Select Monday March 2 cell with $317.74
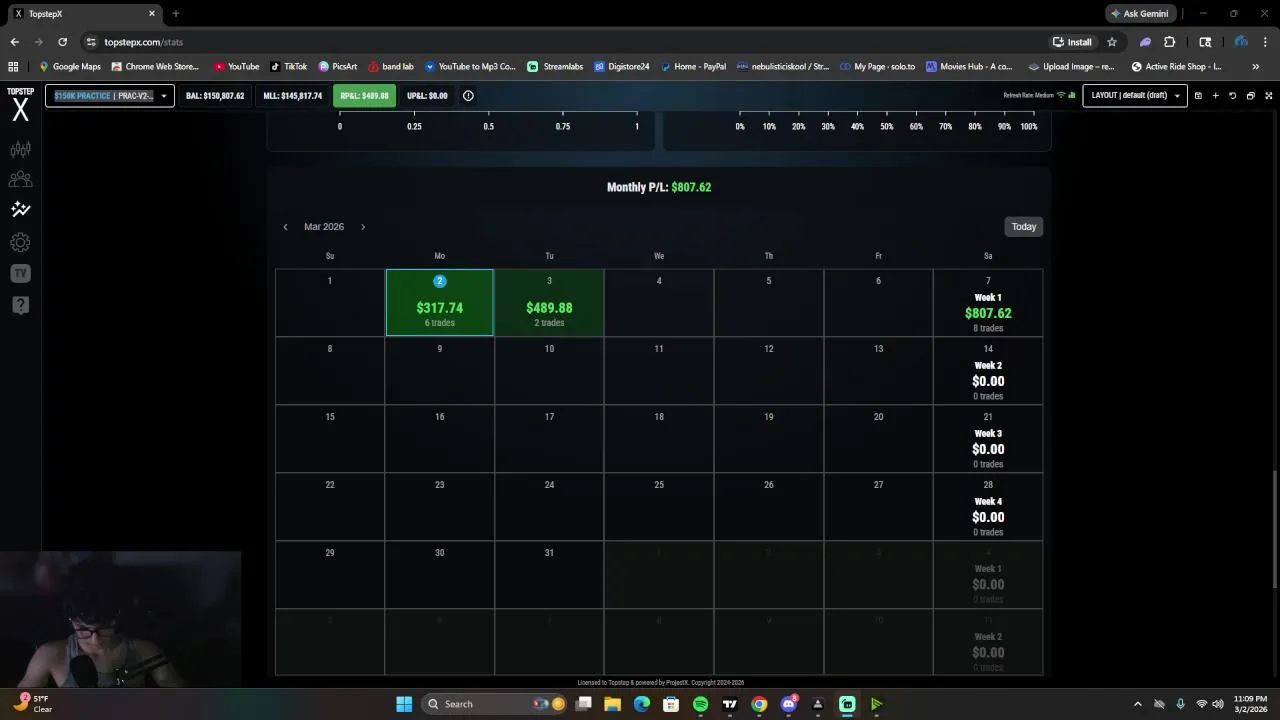The width and height of the screenshot is (1280, 720). [x=439, y=303]
